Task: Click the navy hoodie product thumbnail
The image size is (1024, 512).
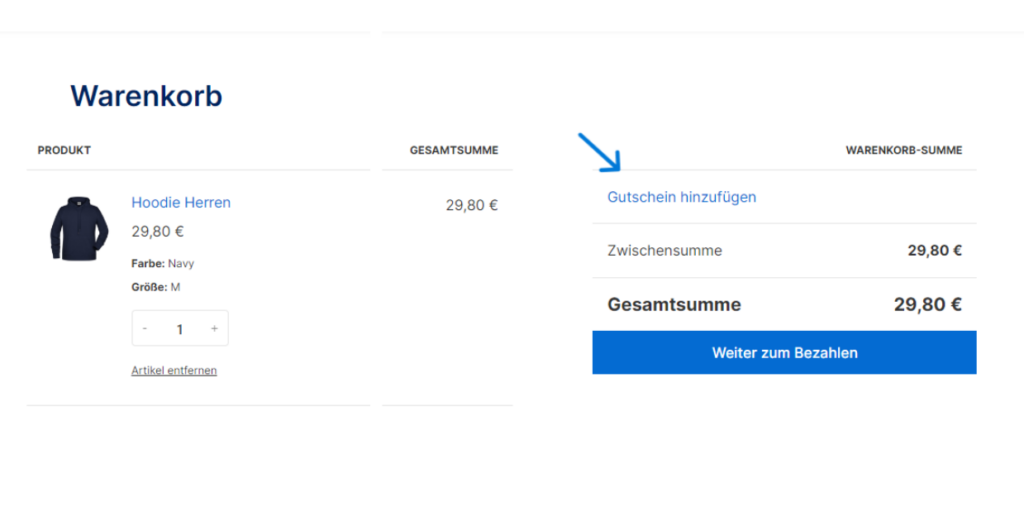Action: (x=79, y=229)
